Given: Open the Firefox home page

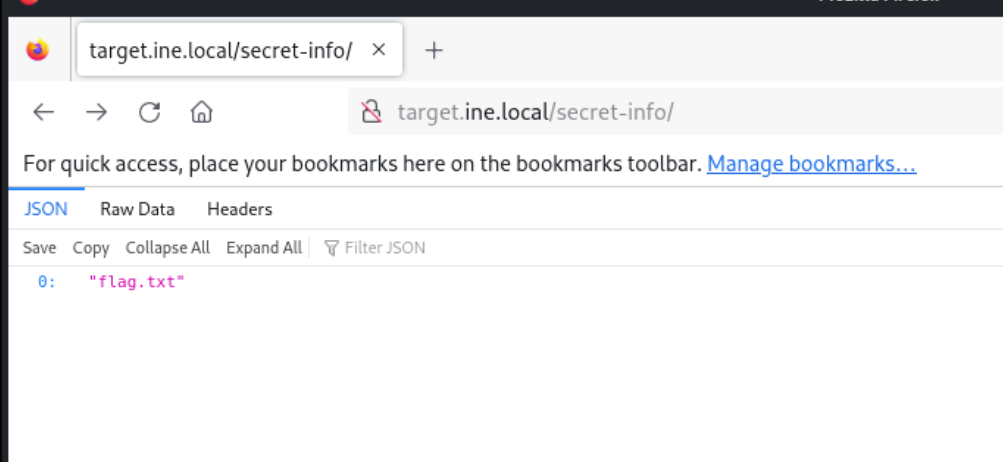Looking at the screenshot, I should [202, 112].
